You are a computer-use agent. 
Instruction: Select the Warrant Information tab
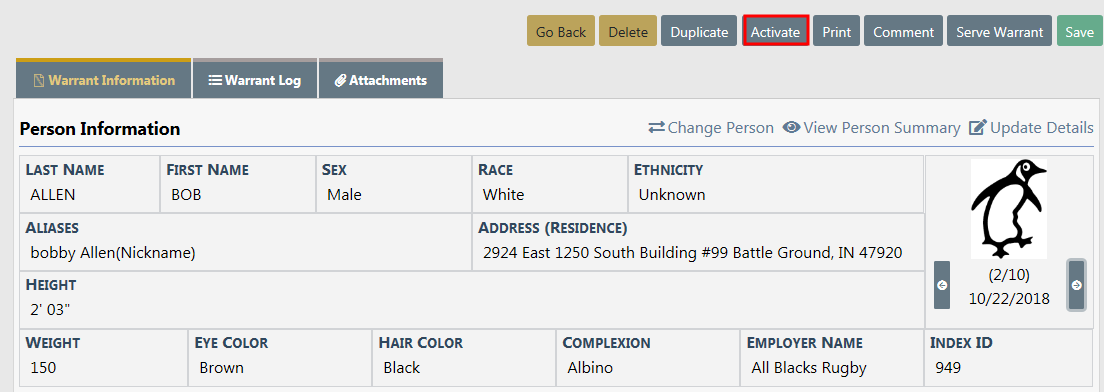pyautogui.click(x=104, y=78)
